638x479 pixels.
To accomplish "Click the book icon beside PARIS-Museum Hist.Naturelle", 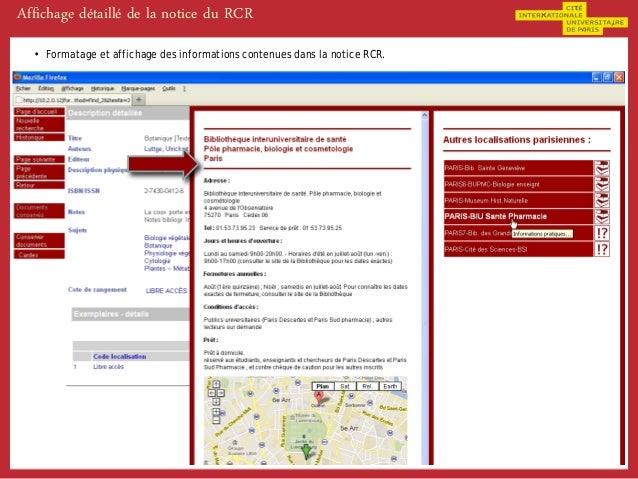I will coord(602,201).
